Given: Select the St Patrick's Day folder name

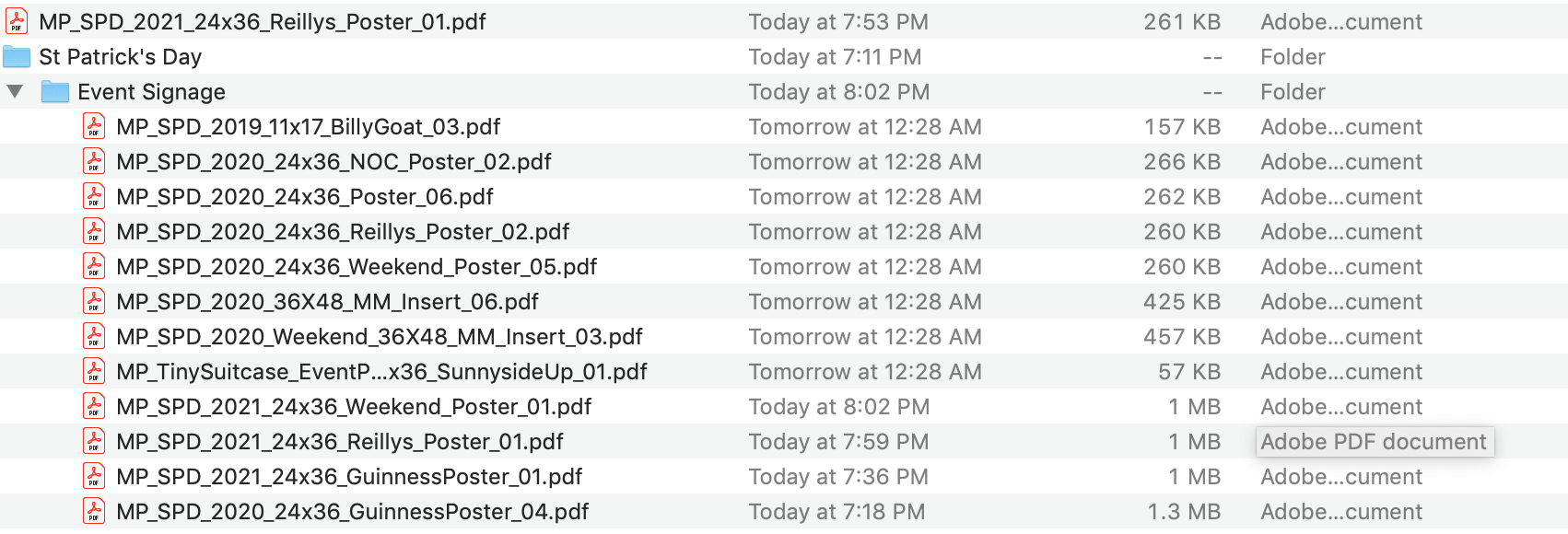Looking at the screenshot, I should pyautogui.click(x=121, y=57).
